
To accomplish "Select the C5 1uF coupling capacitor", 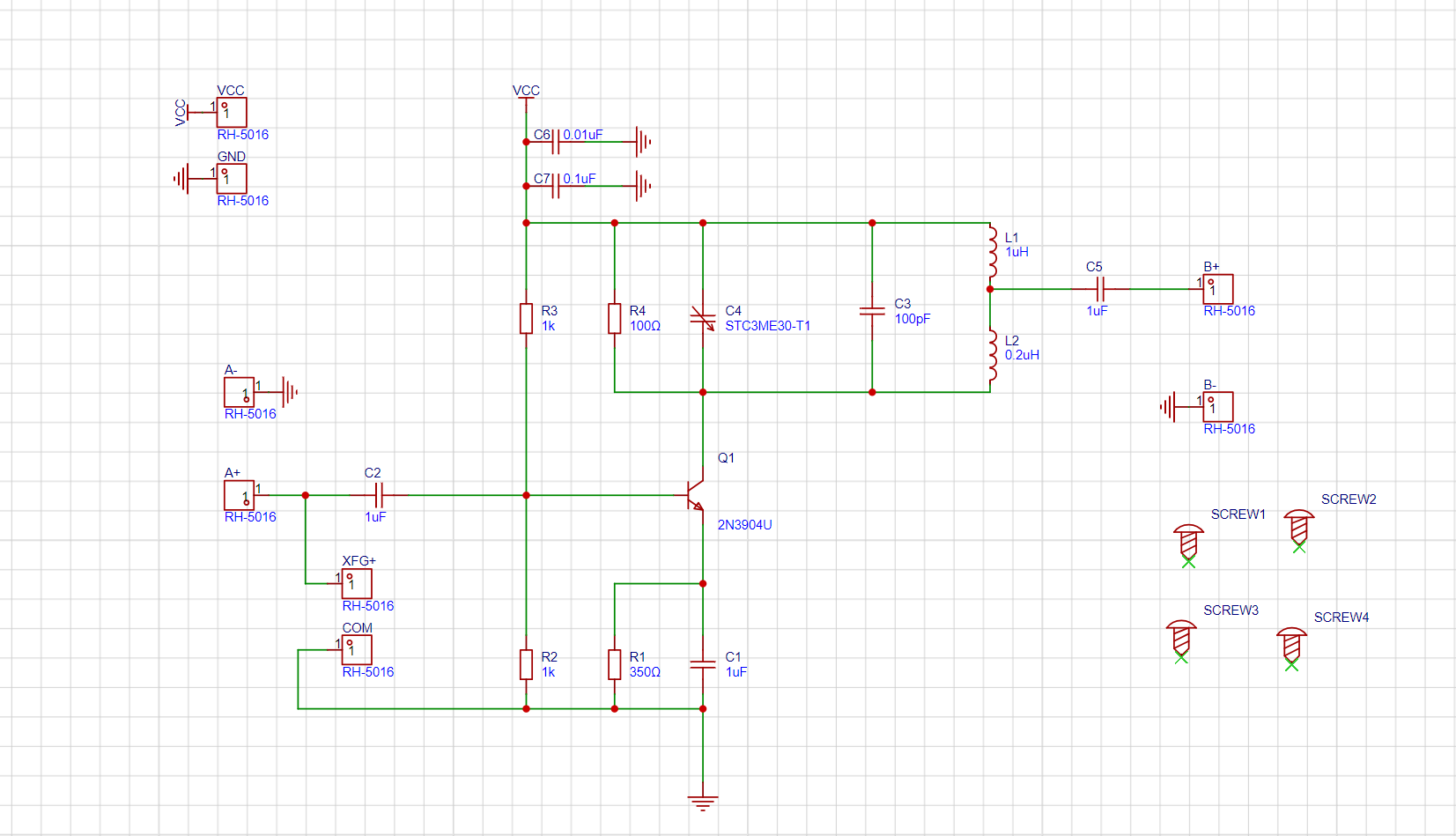I will point(1099,289).
